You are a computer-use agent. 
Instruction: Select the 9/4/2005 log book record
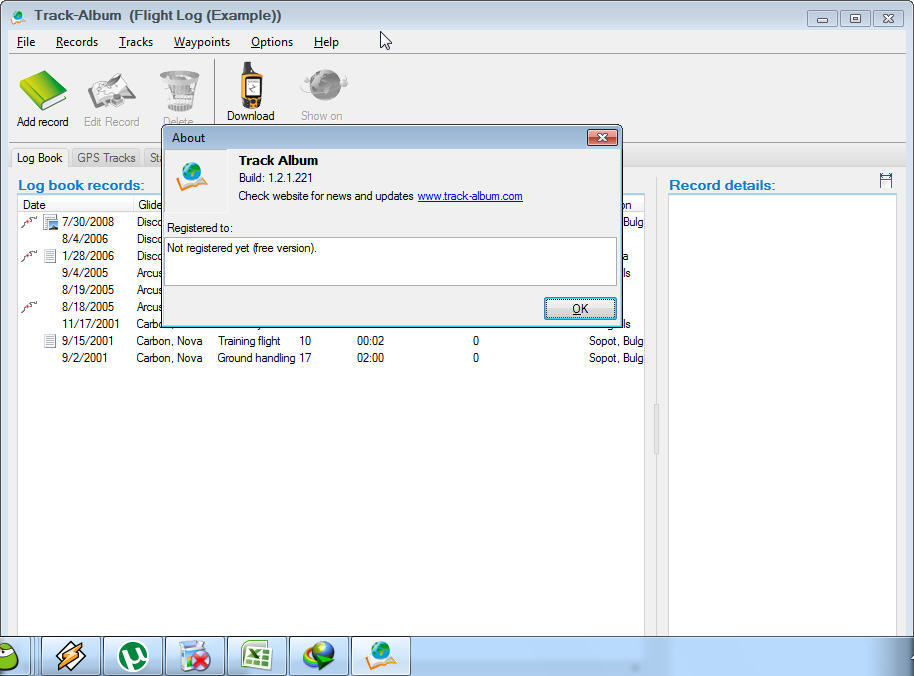pyautogui.click(x=85, y=273)
